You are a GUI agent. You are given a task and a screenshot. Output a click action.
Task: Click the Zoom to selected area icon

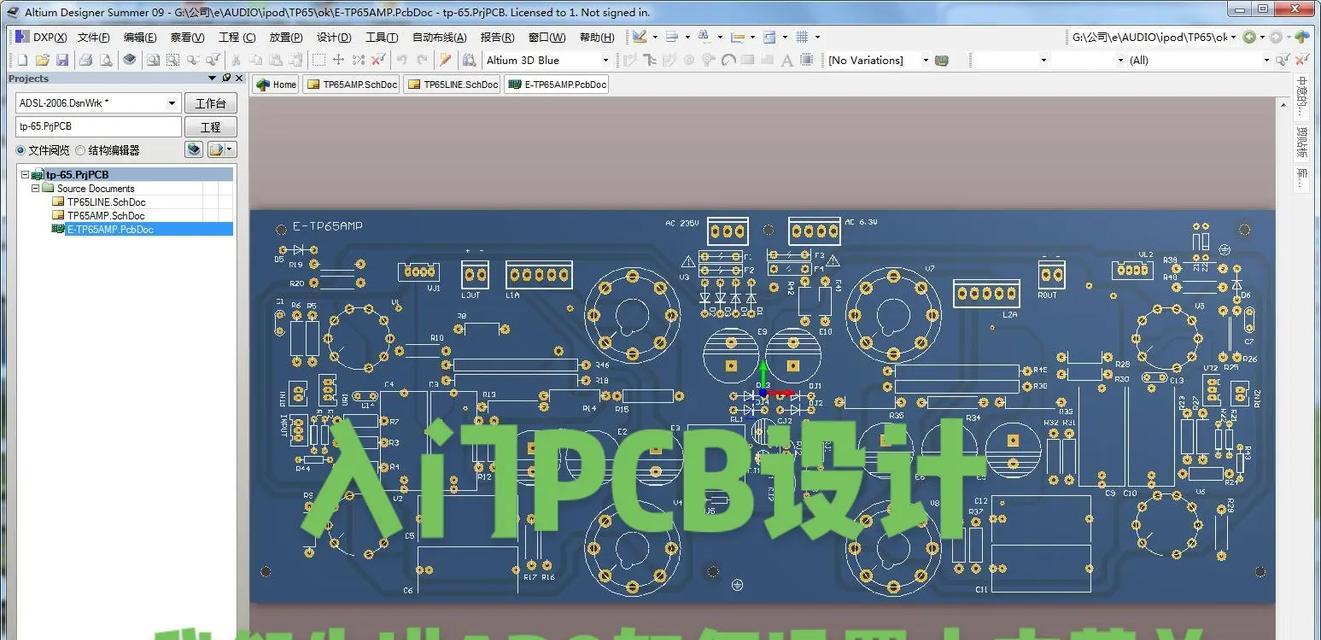point(172,60)
